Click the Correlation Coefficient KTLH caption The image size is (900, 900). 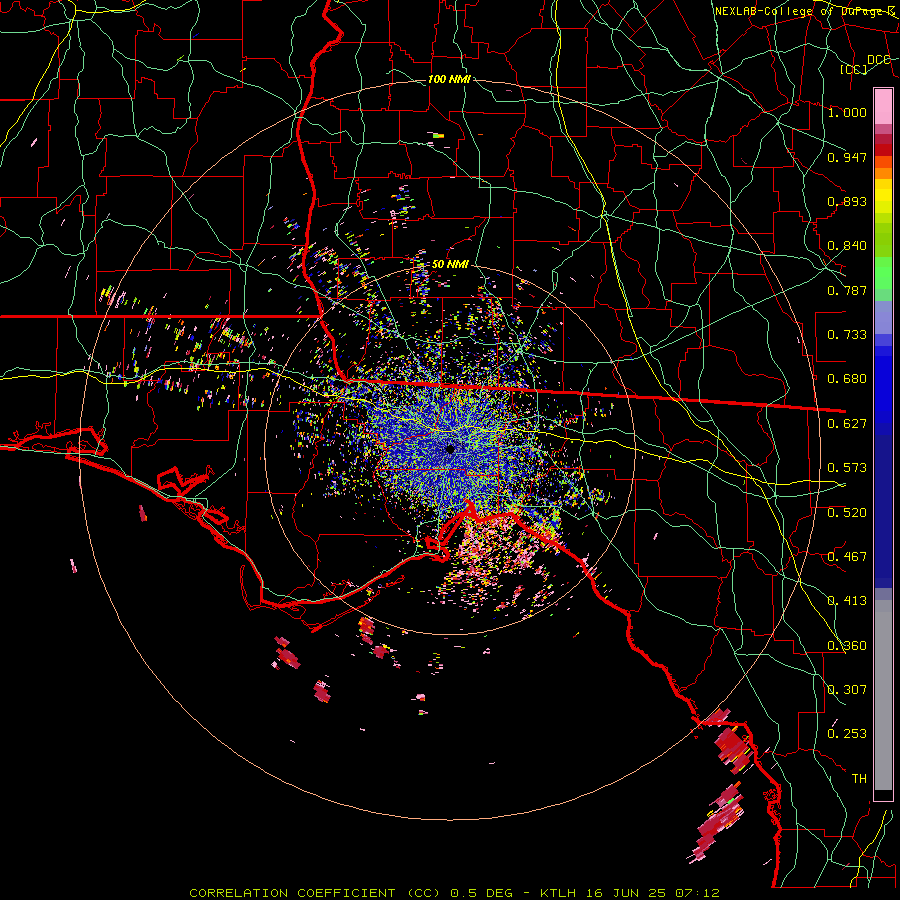coord(454,893)
